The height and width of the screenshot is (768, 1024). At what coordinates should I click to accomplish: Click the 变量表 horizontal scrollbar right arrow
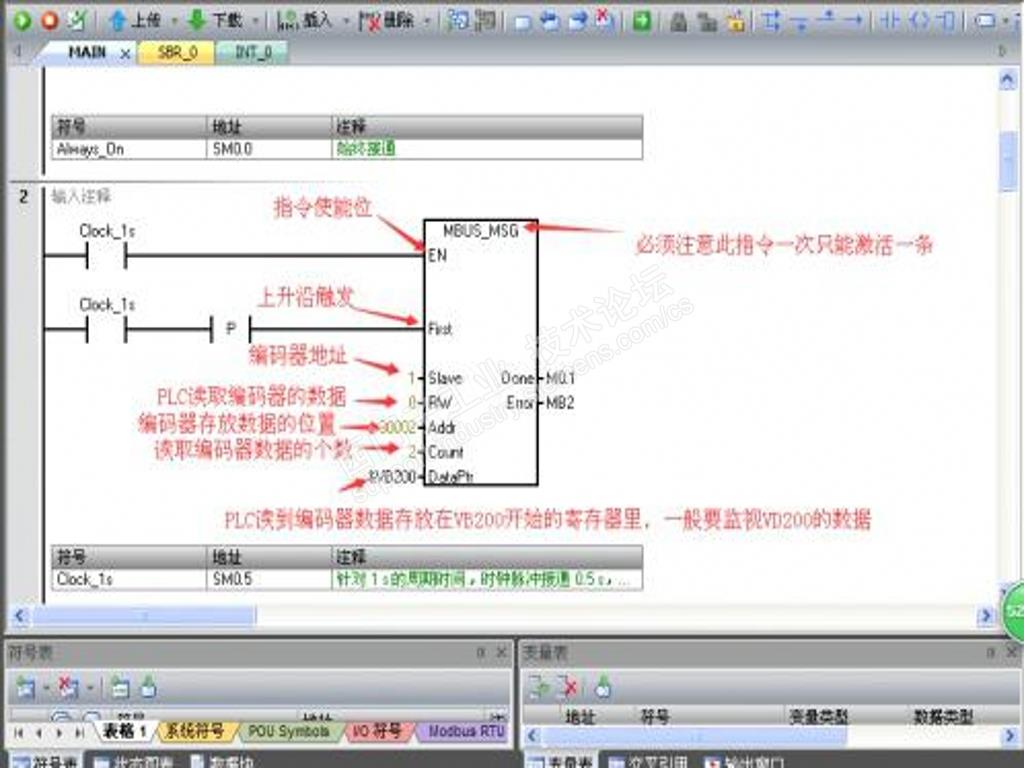(x=1009, y=736)
